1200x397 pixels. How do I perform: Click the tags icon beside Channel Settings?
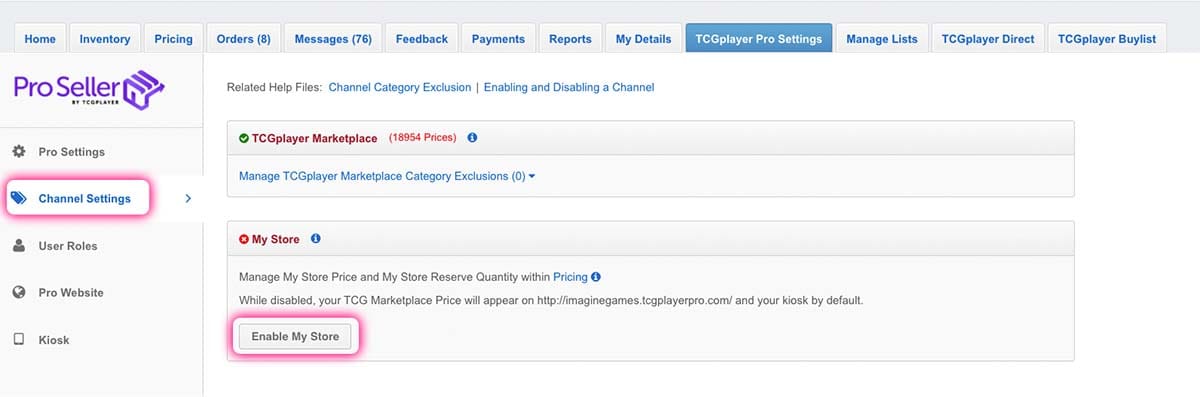tap(19, 198)
